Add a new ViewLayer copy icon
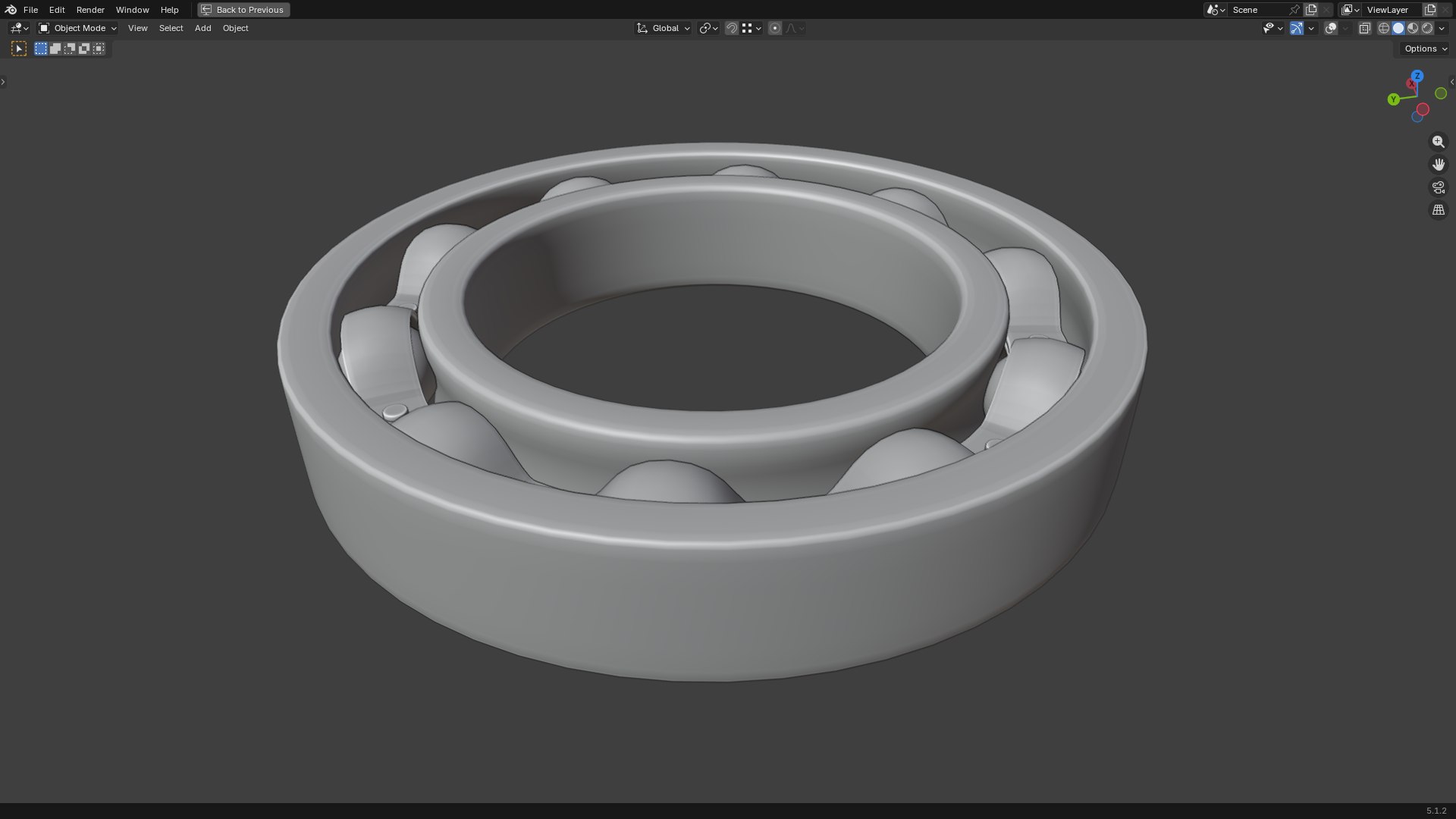Viewport: 1456px width, 819px height. [1430, 10]
